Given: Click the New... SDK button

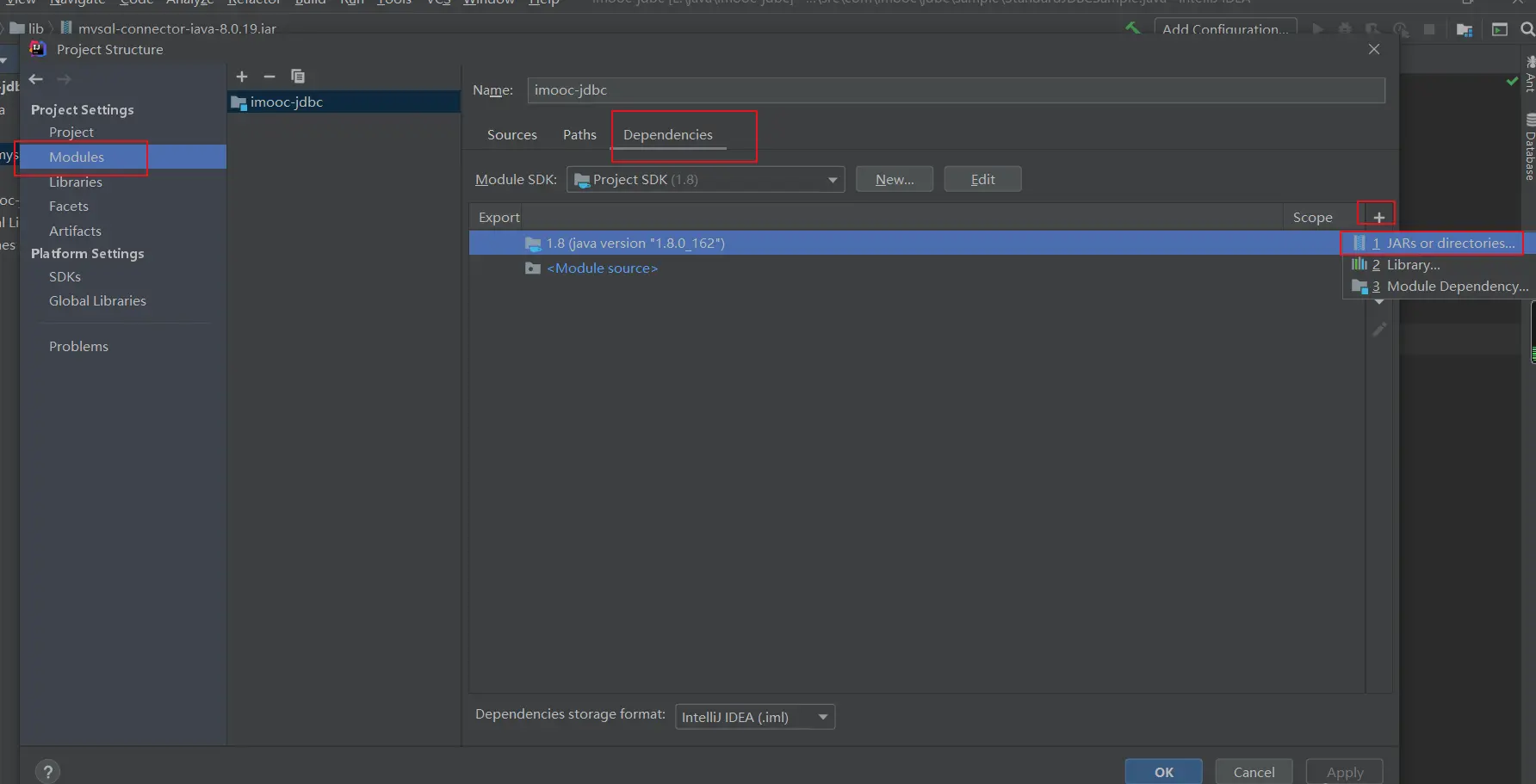Looking at the screenshot, I should (x=894, y=179).
